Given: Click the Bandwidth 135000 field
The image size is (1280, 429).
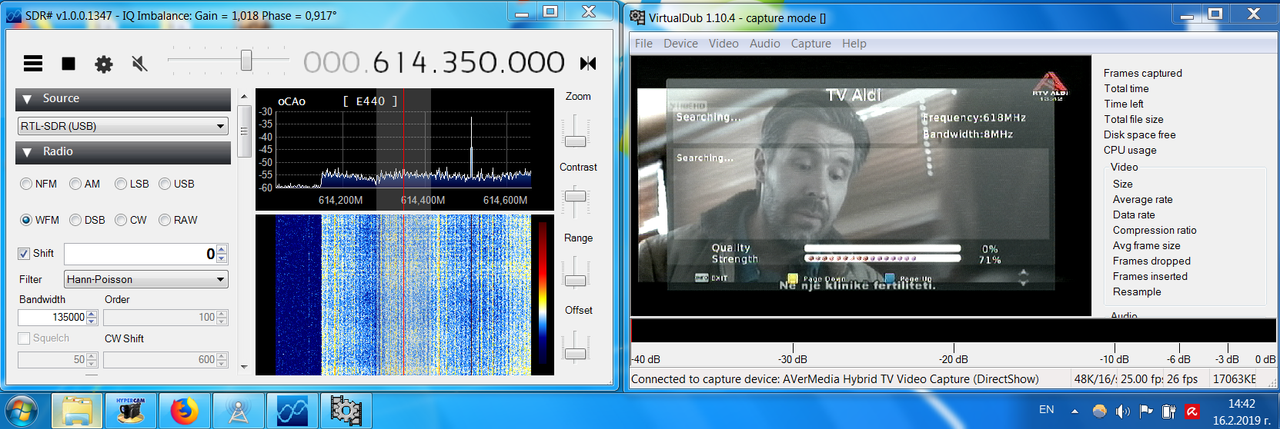Looking at the screenshot, I should pos(51,317).
